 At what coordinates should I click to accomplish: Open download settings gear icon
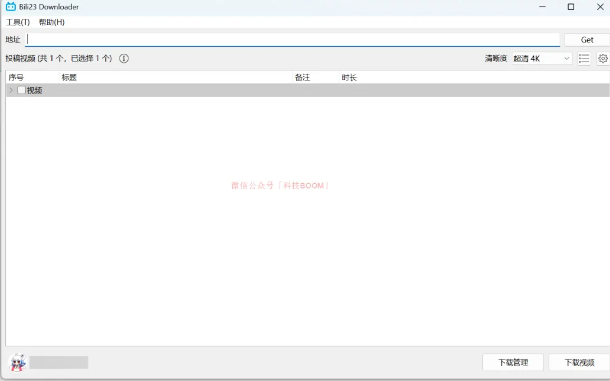point(603,59)
